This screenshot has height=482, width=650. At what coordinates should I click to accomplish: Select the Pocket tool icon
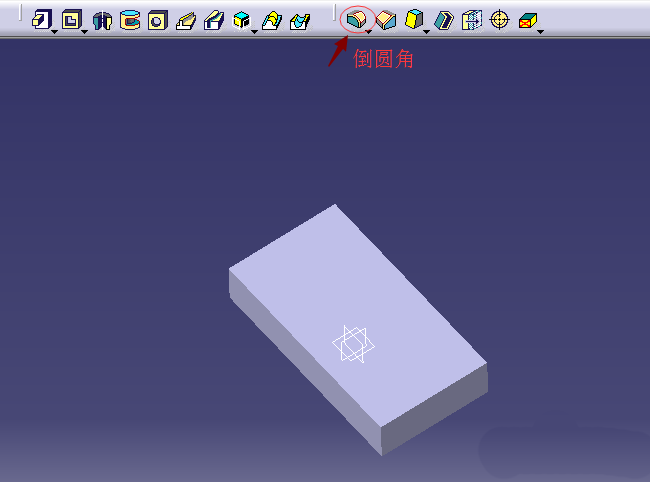71,19
